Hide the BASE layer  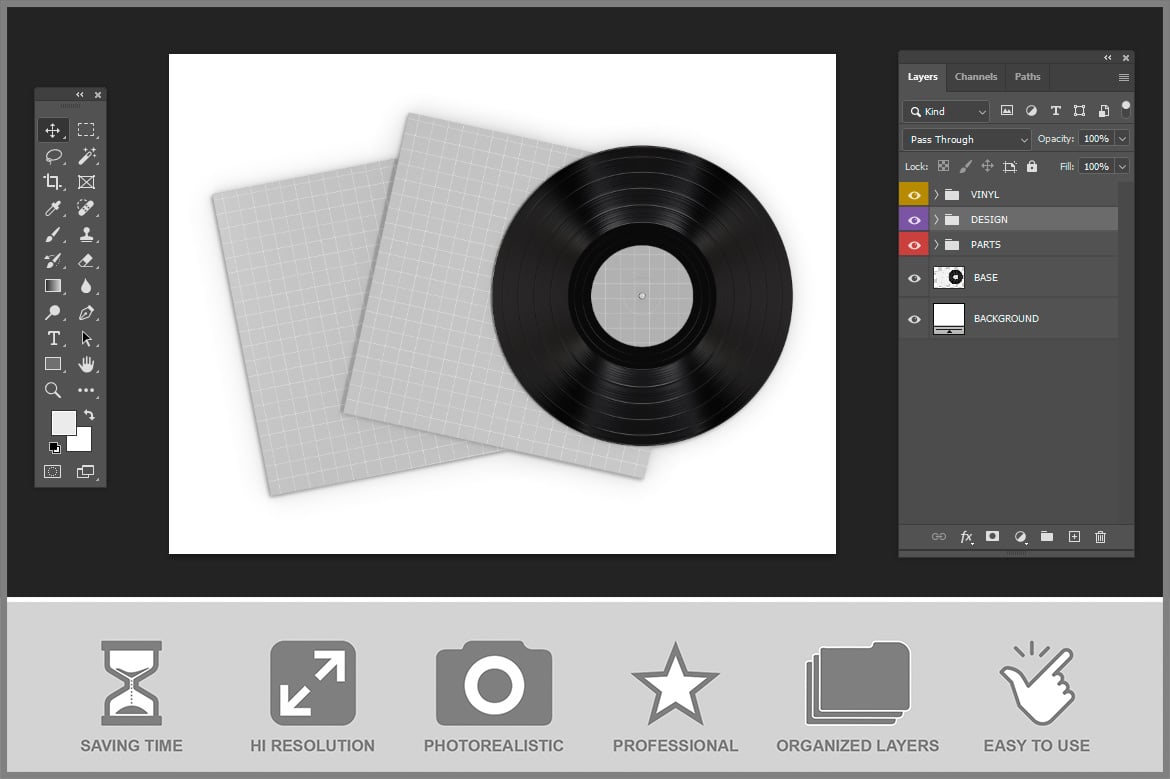click(x=914, y=278)
